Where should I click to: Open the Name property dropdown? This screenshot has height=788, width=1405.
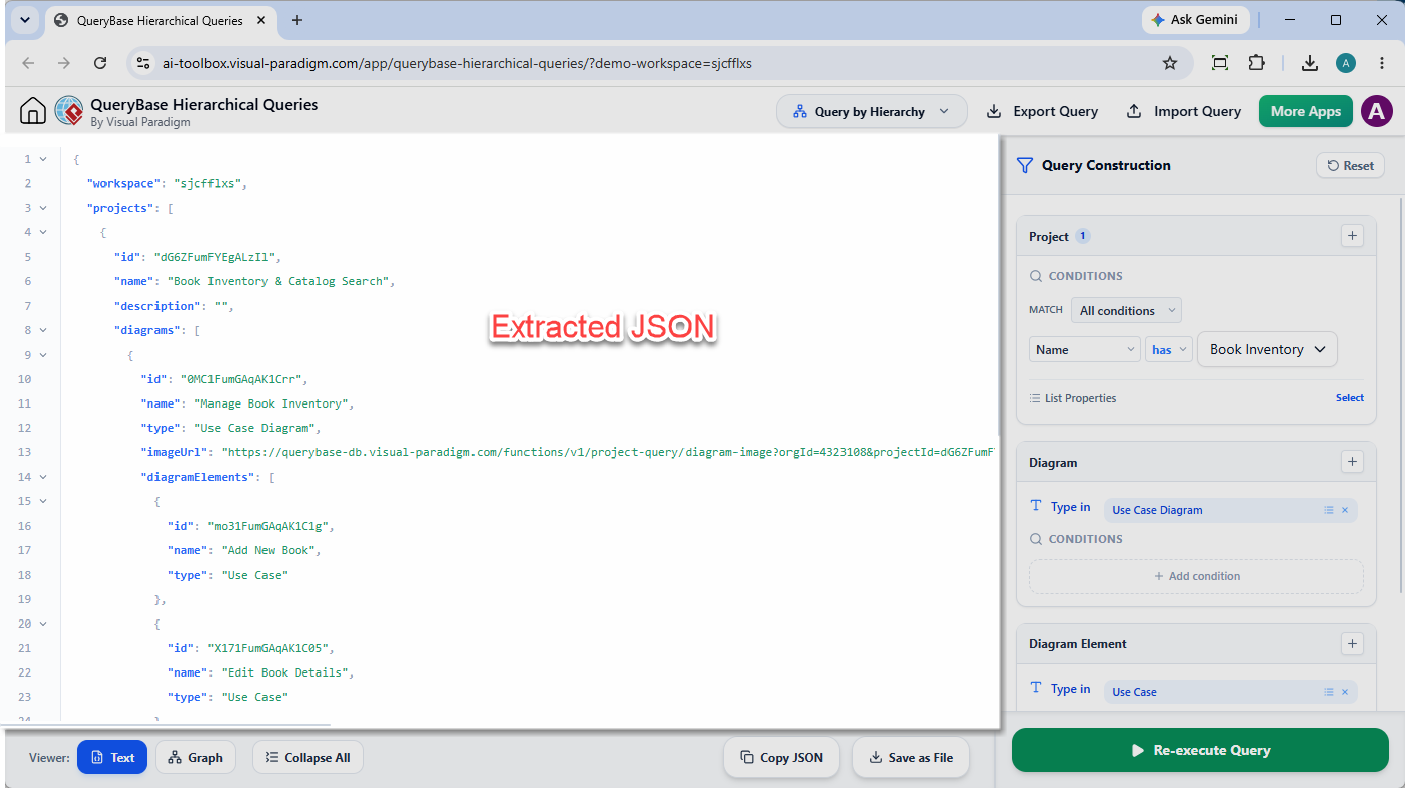[x=1084, y=349]
